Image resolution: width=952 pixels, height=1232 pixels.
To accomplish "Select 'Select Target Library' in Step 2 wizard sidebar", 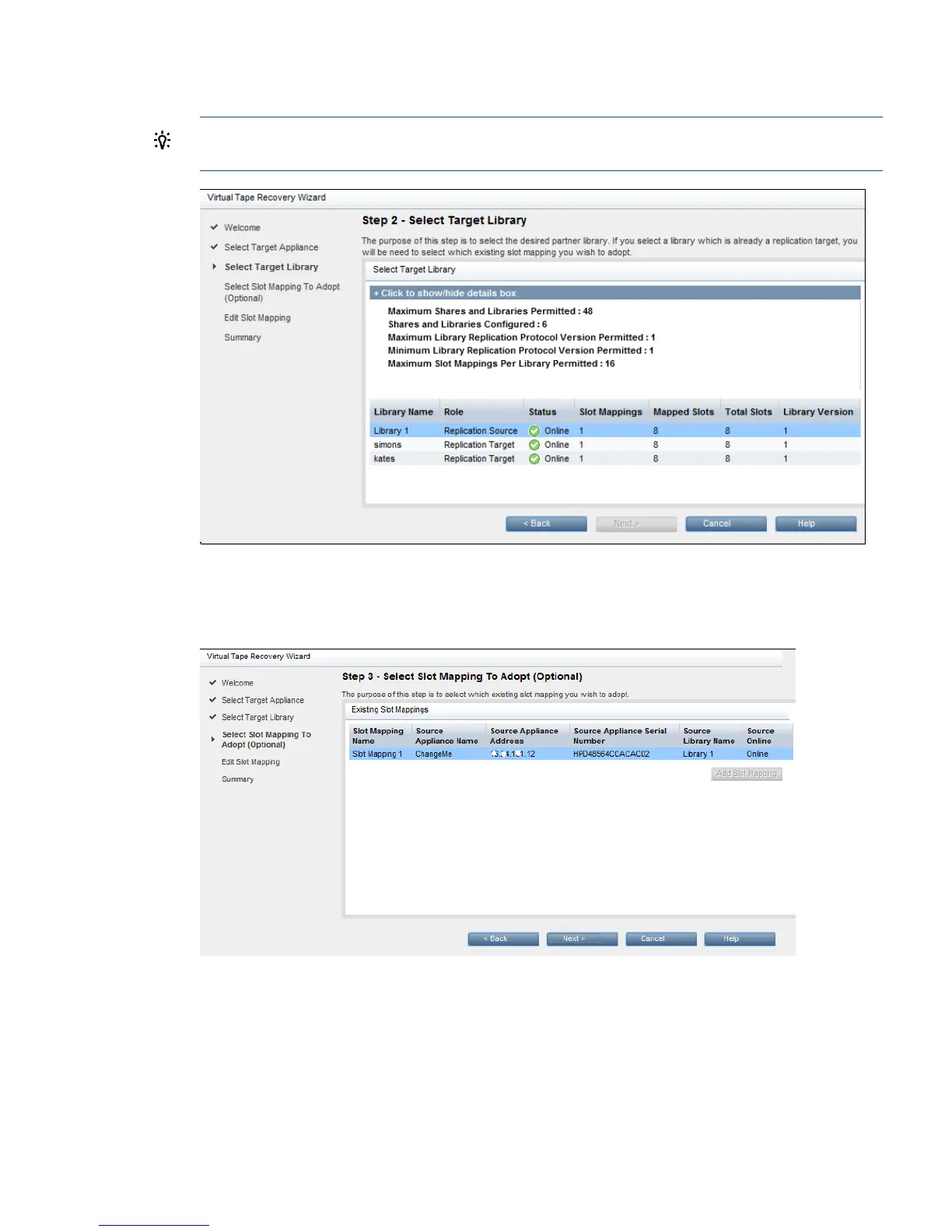I will 271,267.
